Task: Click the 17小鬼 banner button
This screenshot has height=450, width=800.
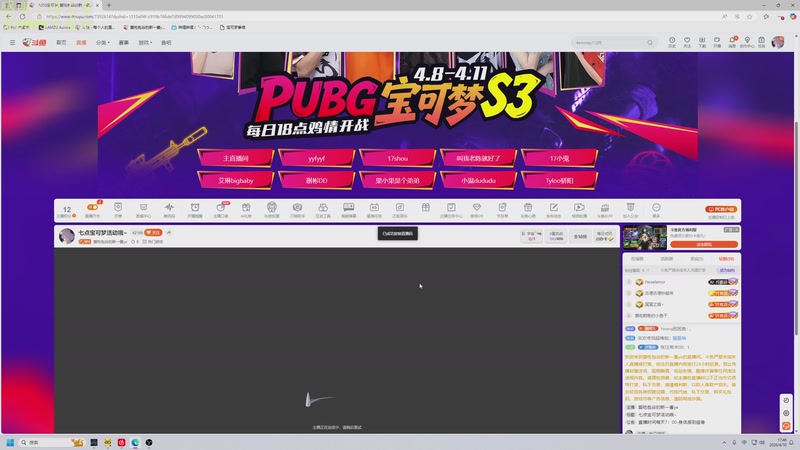Action: (559, 158)
